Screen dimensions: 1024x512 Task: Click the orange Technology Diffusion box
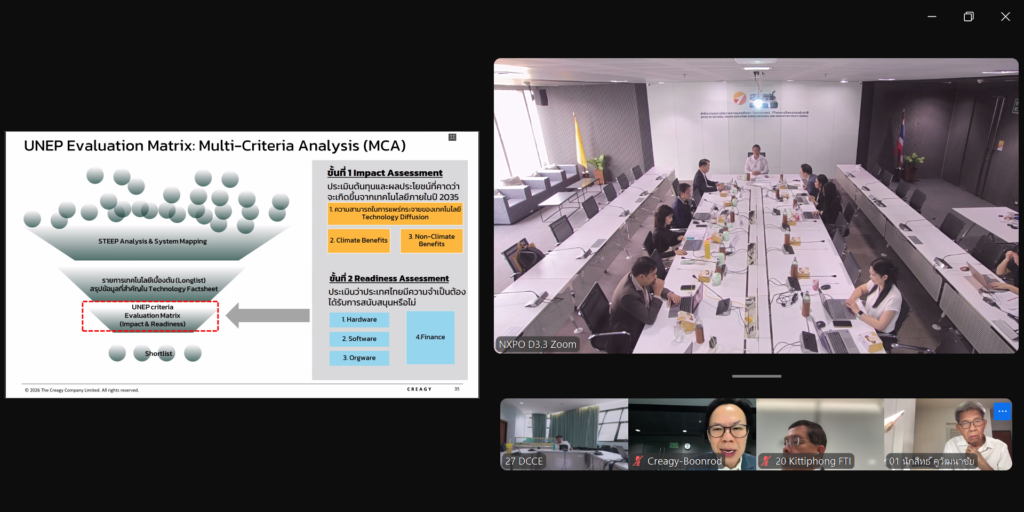(395, 214)
